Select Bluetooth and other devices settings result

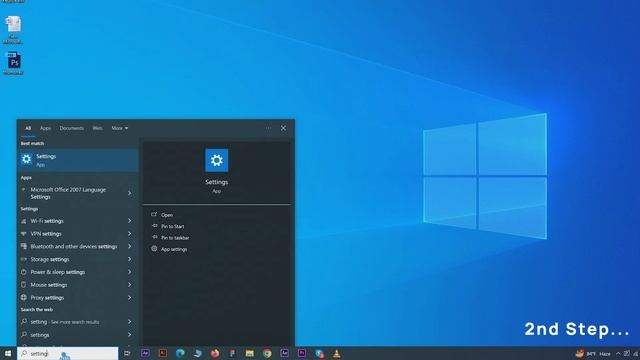point(78,247)
